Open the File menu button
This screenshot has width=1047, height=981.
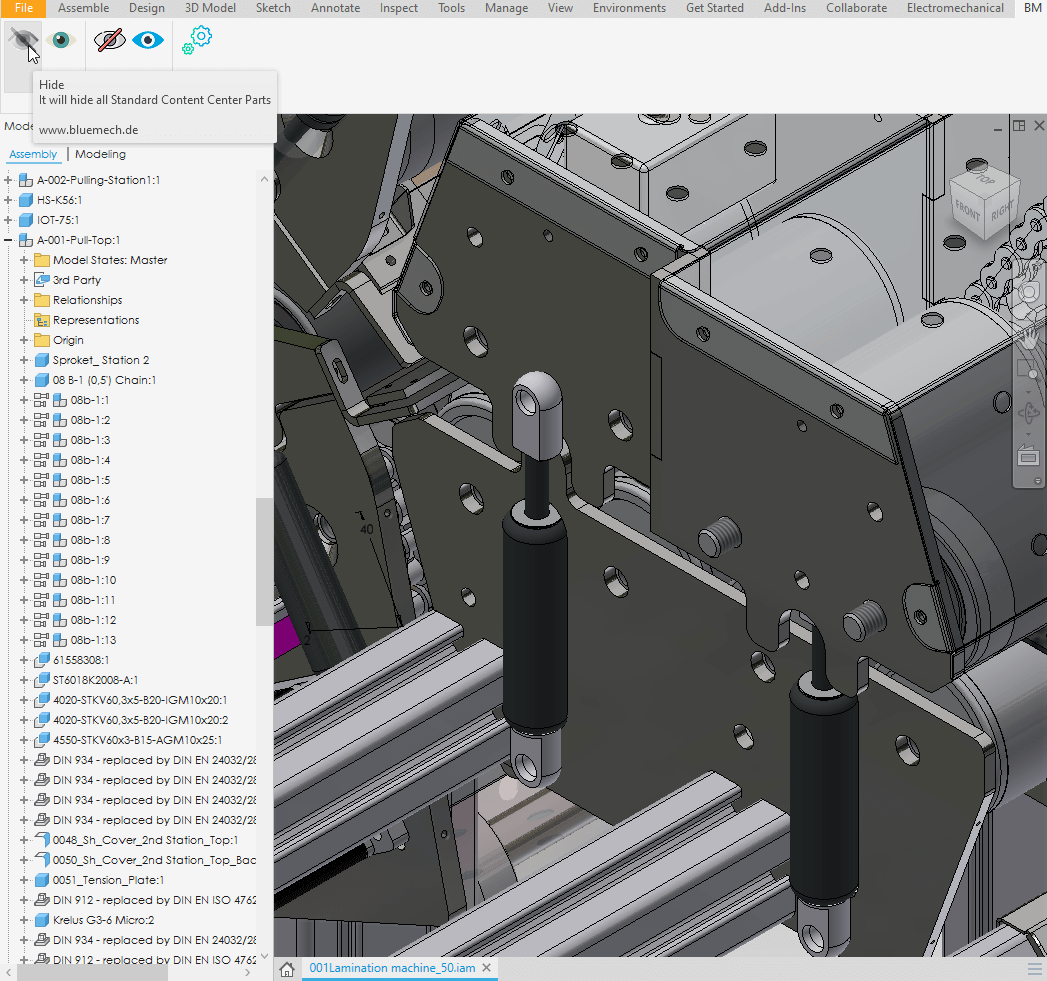23,8
